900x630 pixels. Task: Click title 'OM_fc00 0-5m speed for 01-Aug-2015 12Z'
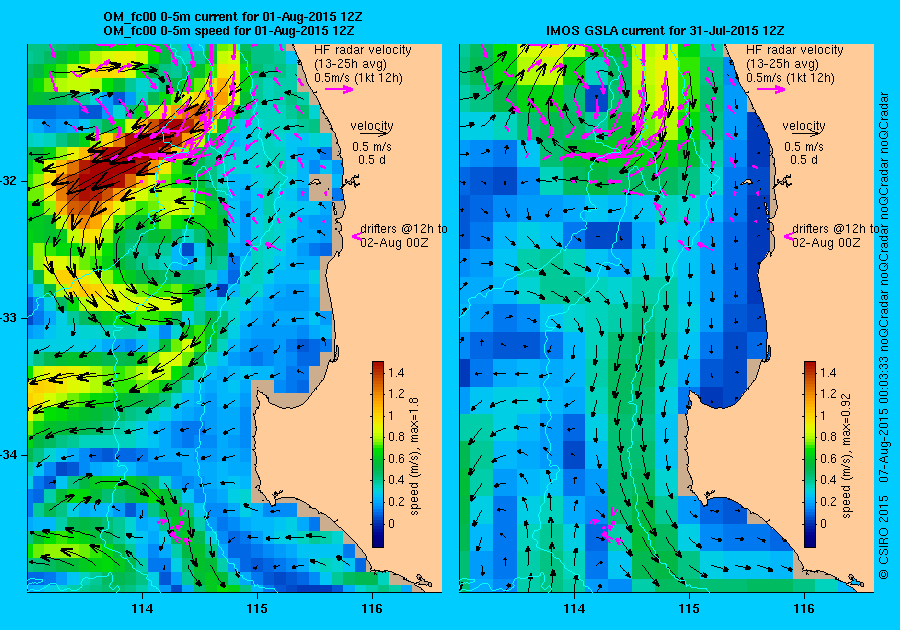click(x=228, y=30)
